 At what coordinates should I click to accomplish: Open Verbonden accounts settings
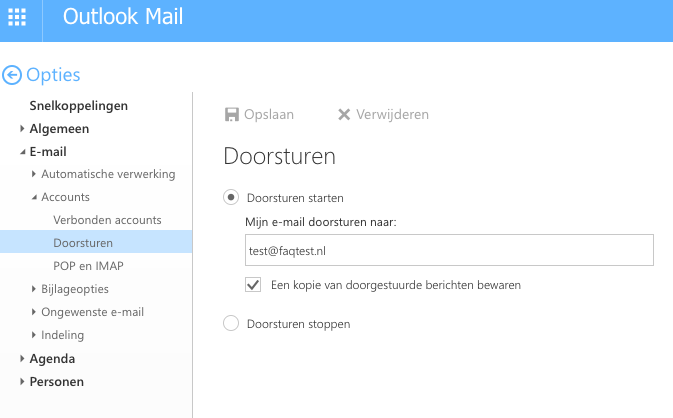(x=107, y=220)
